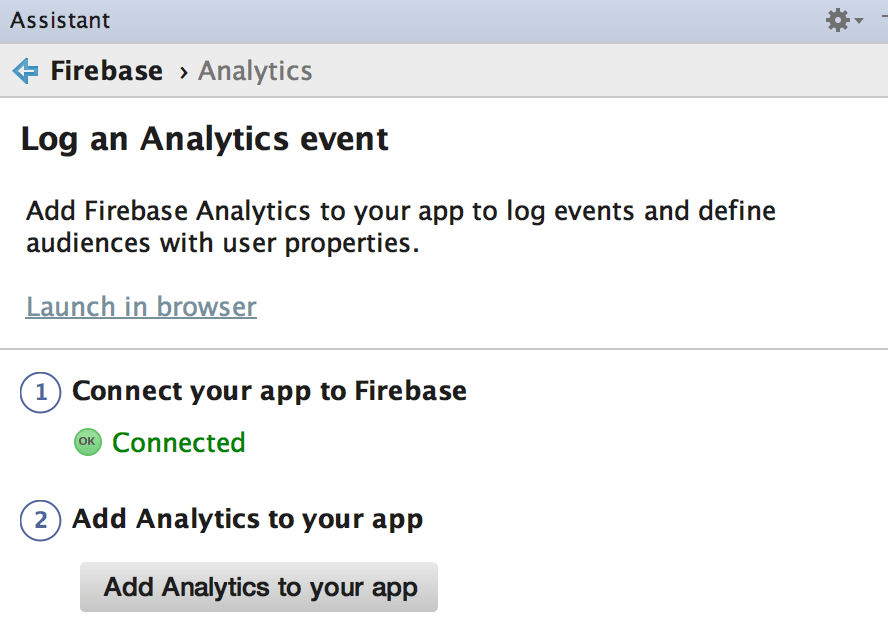The height and width of the screenshot is (632, 888).
Task: Click the Assistant panel title
Action: 60,20
